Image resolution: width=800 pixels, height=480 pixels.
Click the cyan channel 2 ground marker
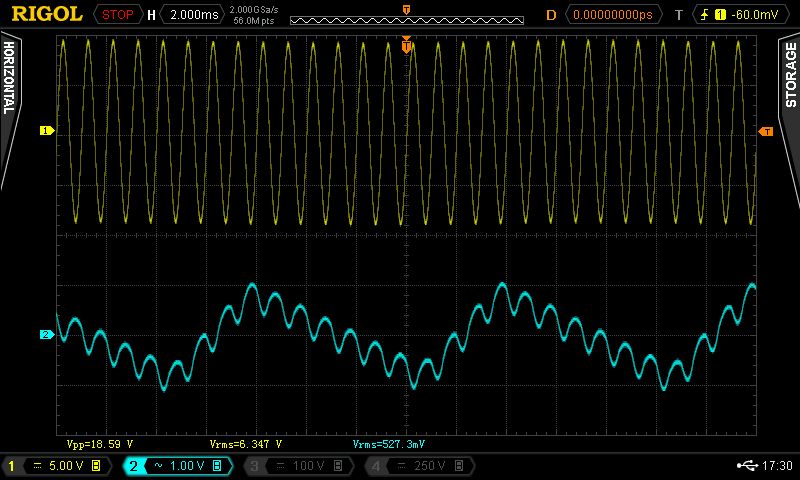[45, 334]
